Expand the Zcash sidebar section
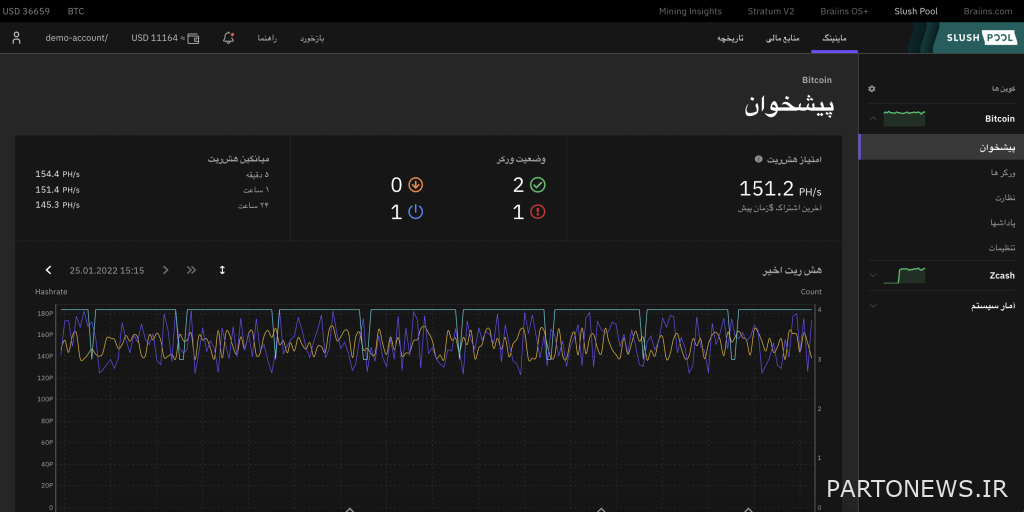The image size is (1024, 512). pos(873,276)
